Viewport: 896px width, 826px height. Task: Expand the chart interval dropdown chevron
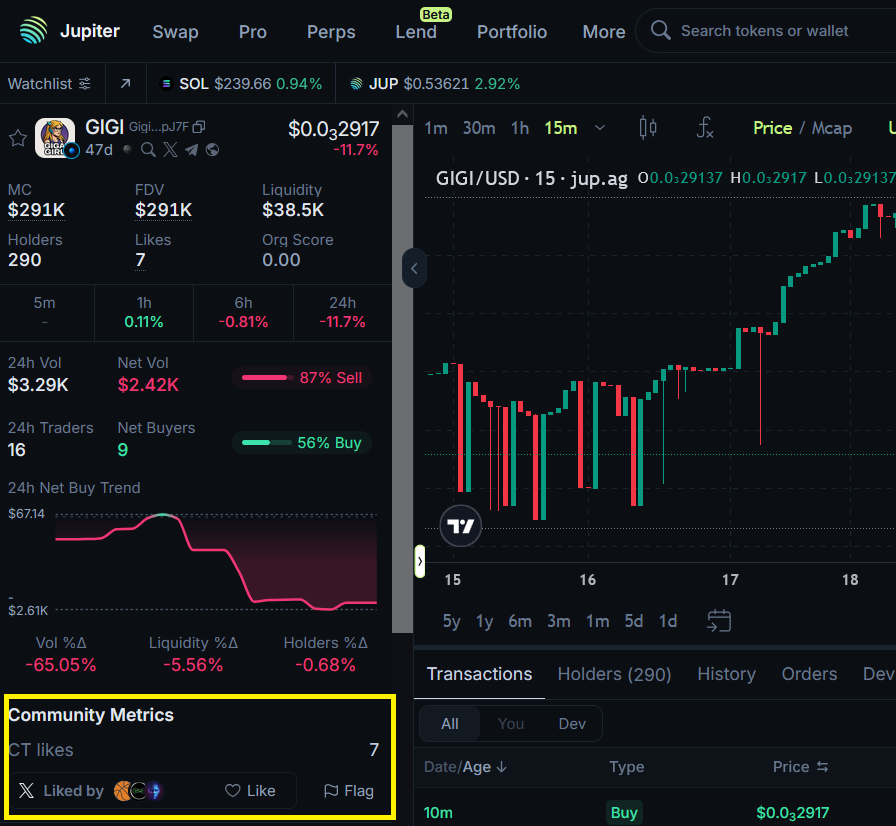pos(600,127)
